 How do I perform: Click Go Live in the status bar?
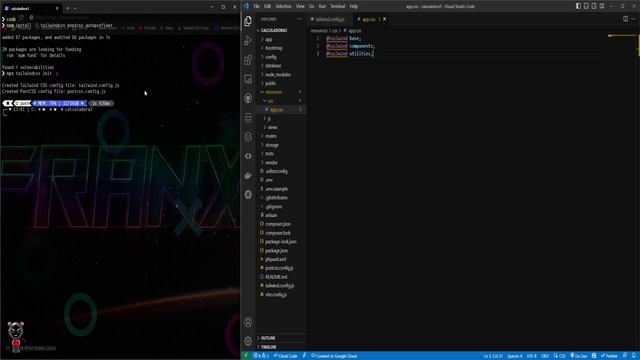(x=578, y=356)
